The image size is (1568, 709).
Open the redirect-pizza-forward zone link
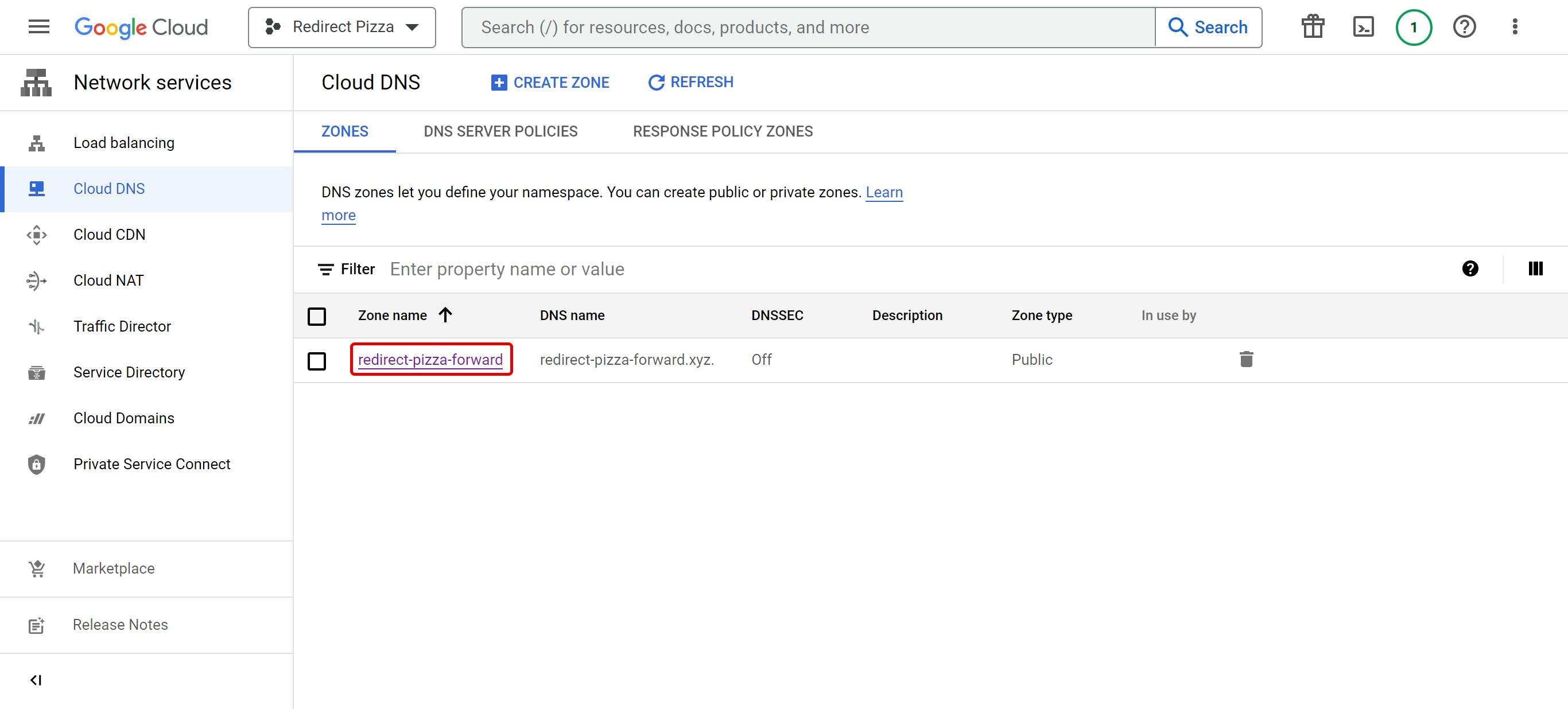tap(430, 359)
